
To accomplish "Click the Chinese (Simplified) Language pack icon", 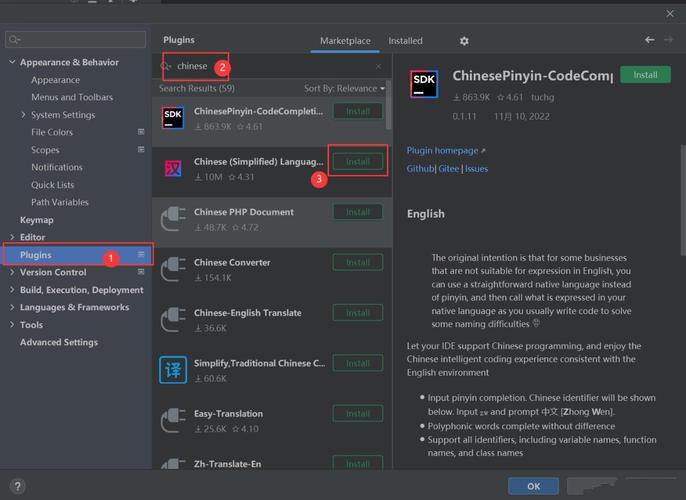I will pyautogui.click(x=173, y=168).
